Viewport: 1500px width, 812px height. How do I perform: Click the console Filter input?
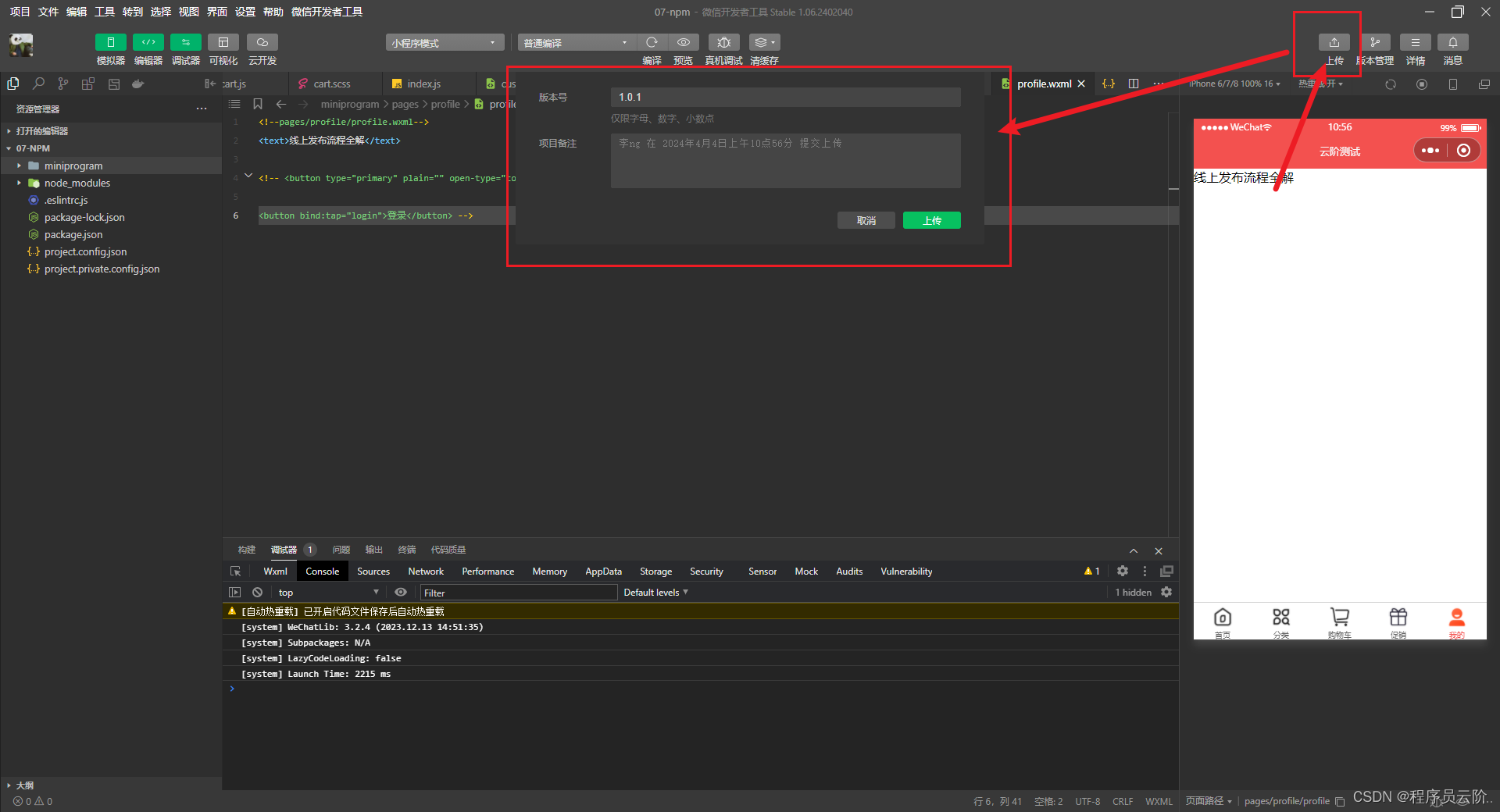(519, 593)
